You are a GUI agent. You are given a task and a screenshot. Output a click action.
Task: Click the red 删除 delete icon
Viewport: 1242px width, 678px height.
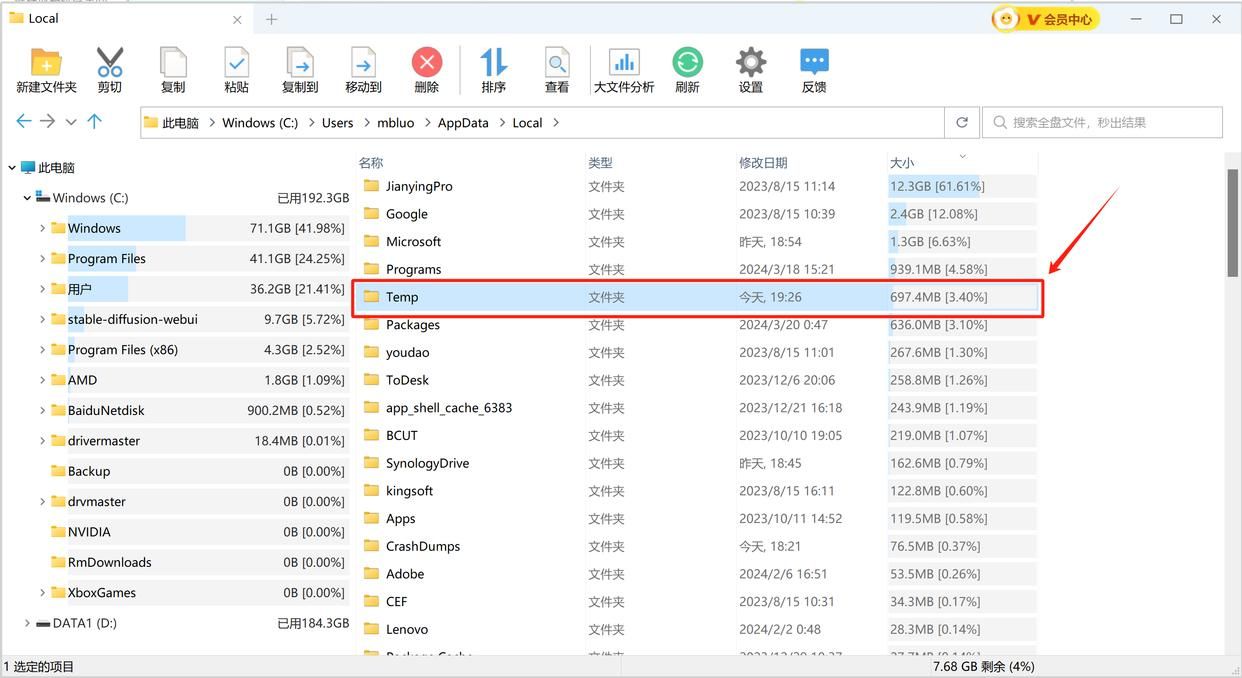(427, 63)
